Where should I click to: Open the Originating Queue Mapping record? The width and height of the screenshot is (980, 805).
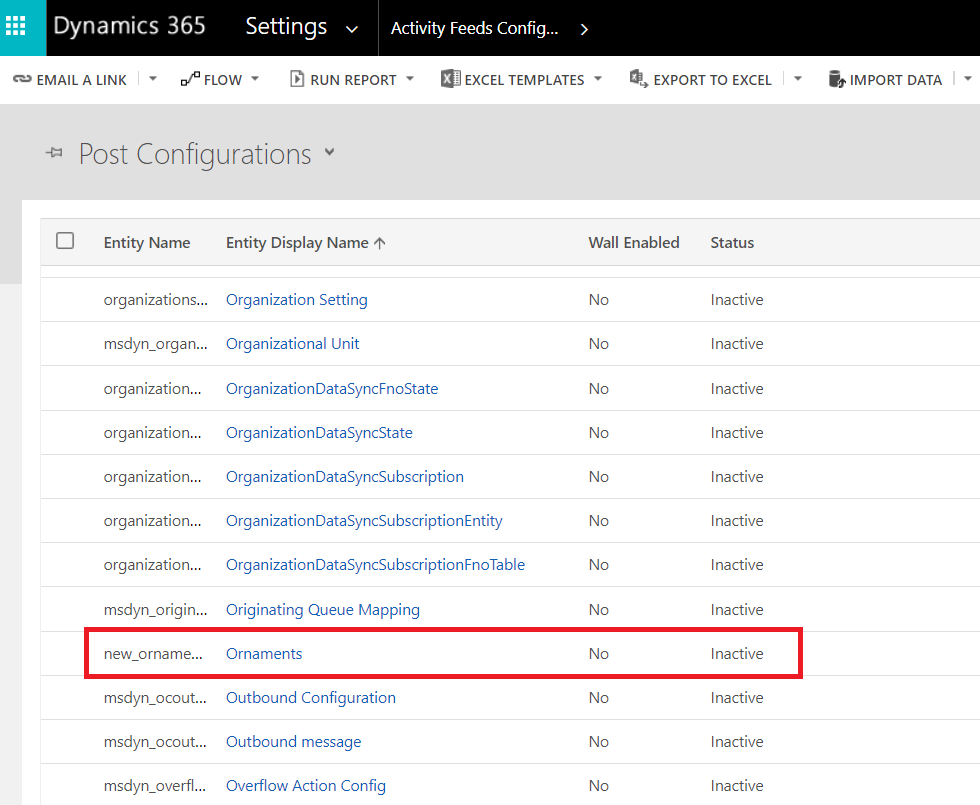(322, 610)
